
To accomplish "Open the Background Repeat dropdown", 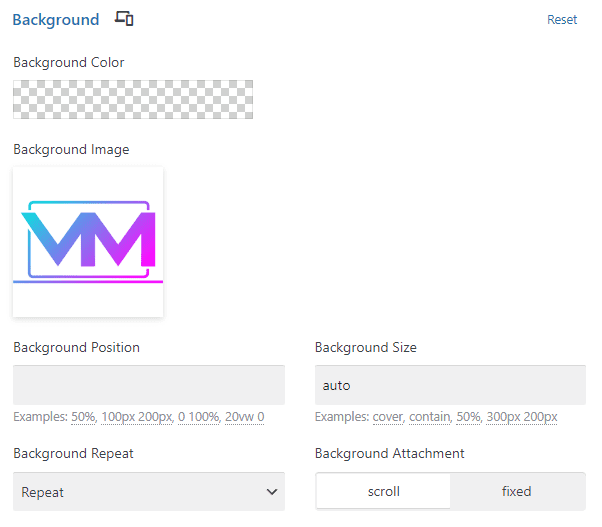I will [x=149, y=492].
